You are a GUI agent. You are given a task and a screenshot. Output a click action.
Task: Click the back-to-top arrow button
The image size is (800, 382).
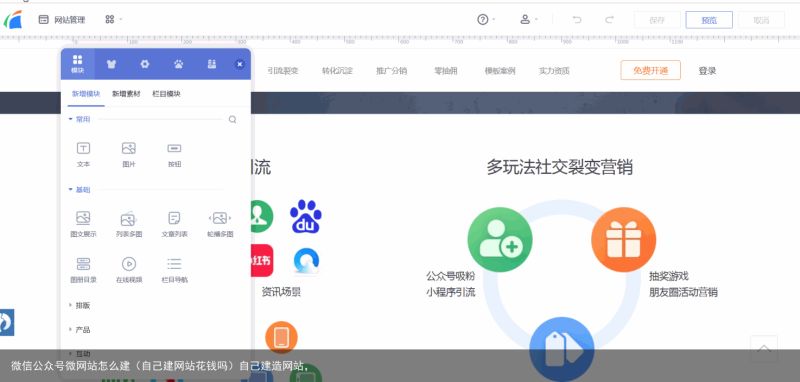764,349
